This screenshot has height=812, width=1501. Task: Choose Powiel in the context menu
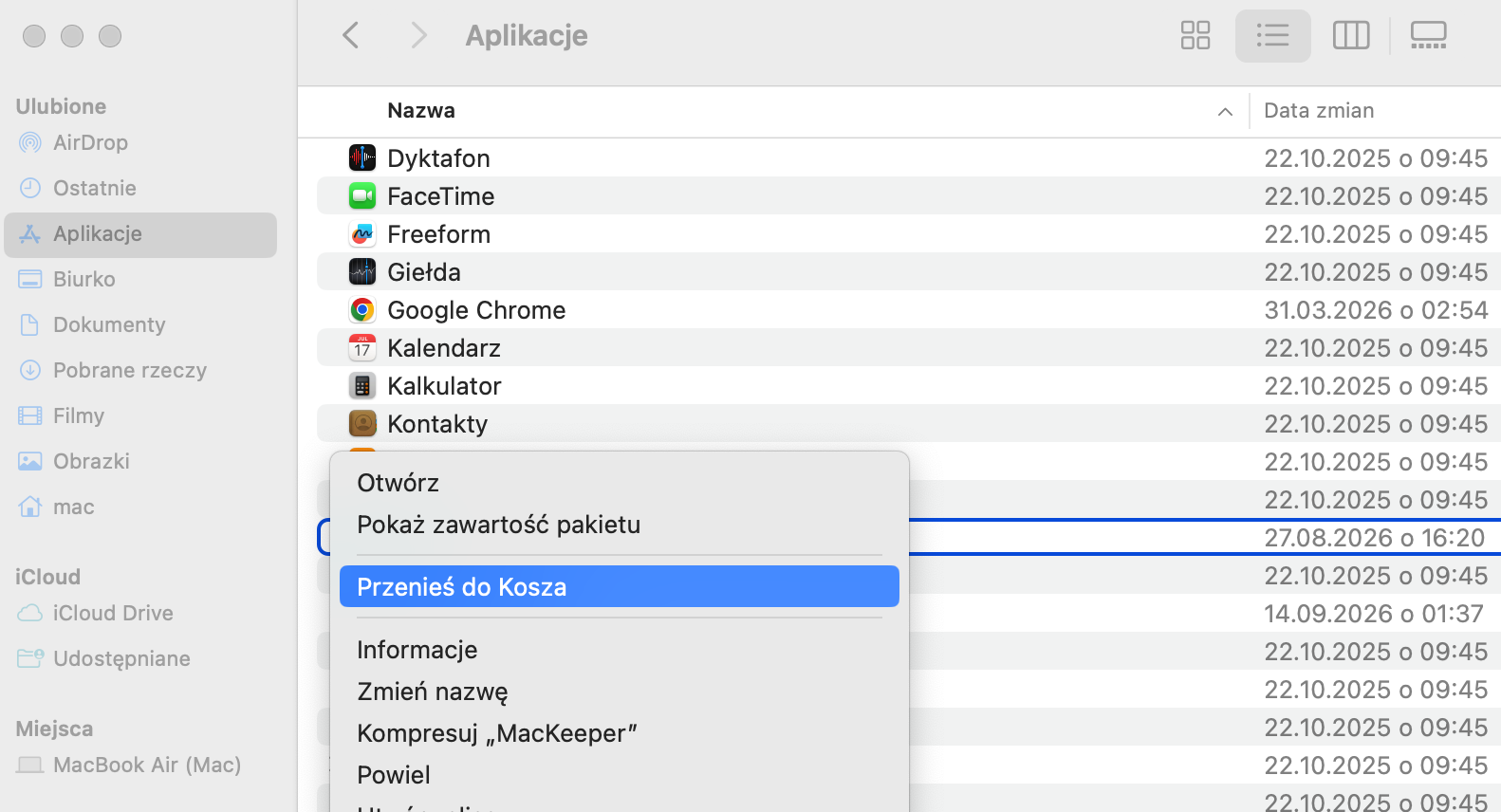[x=619, y=775]
